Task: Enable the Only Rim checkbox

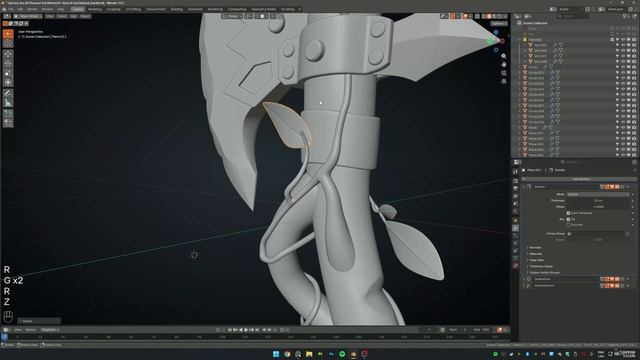Action: pos(568,225)
